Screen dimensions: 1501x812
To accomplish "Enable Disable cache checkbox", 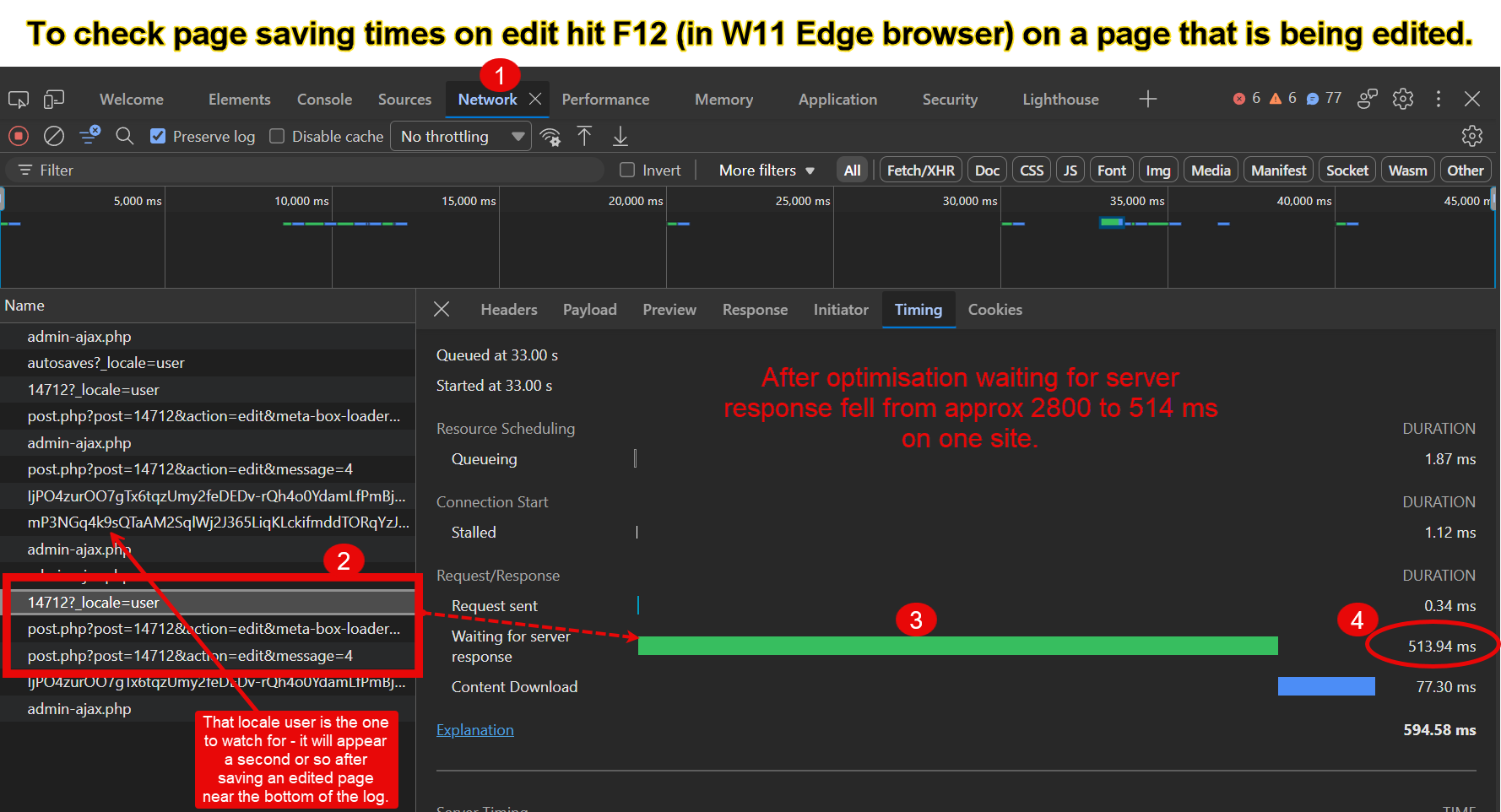I will [x=277, y=136].
